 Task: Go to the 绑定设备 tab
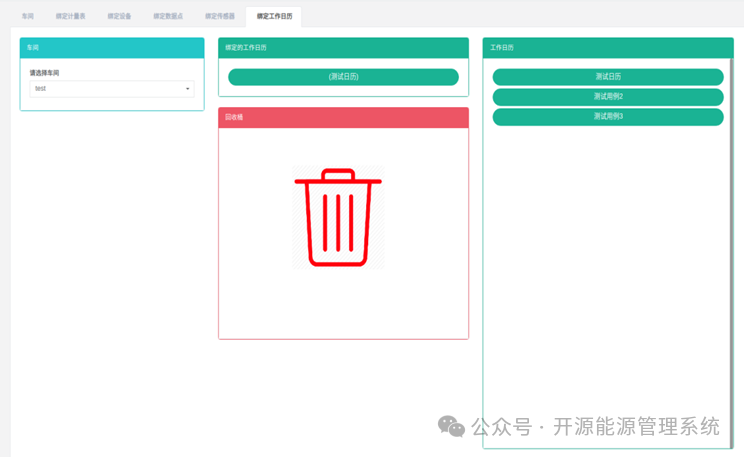pos(119,16)
